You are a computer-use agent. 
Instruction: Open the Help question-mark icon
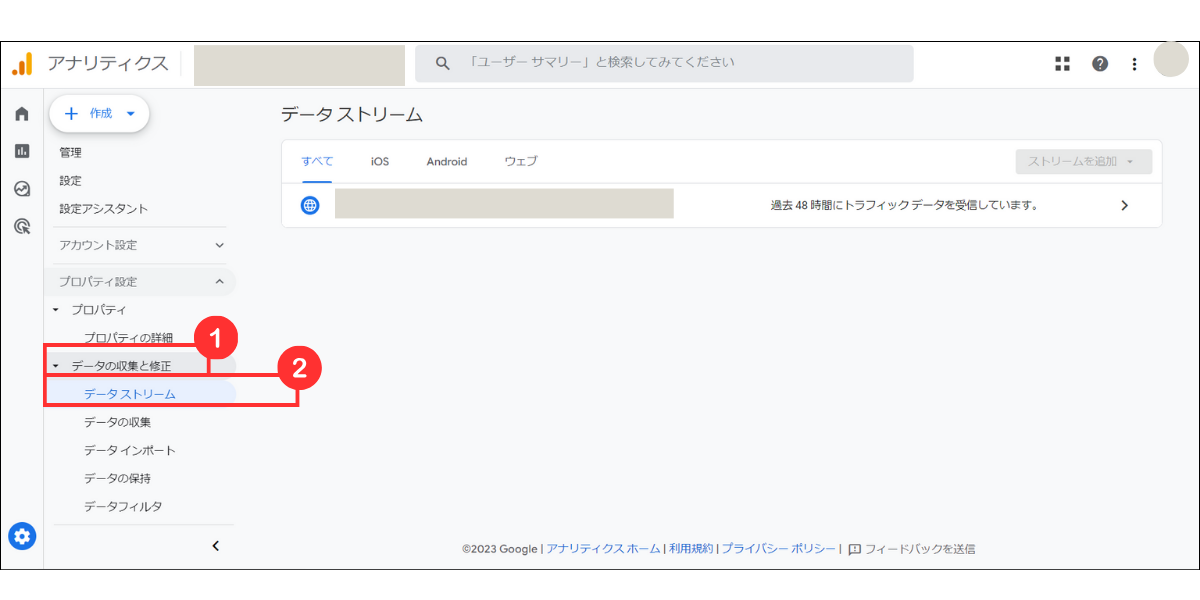tap(1100, 64)
